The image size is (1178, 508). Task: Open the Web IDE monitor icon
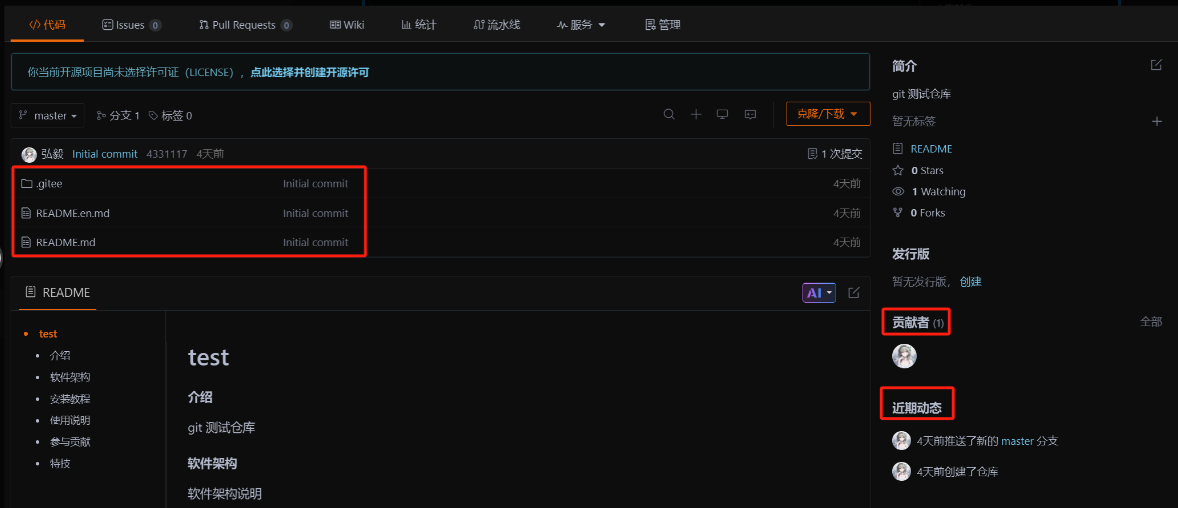coord(722,114)
